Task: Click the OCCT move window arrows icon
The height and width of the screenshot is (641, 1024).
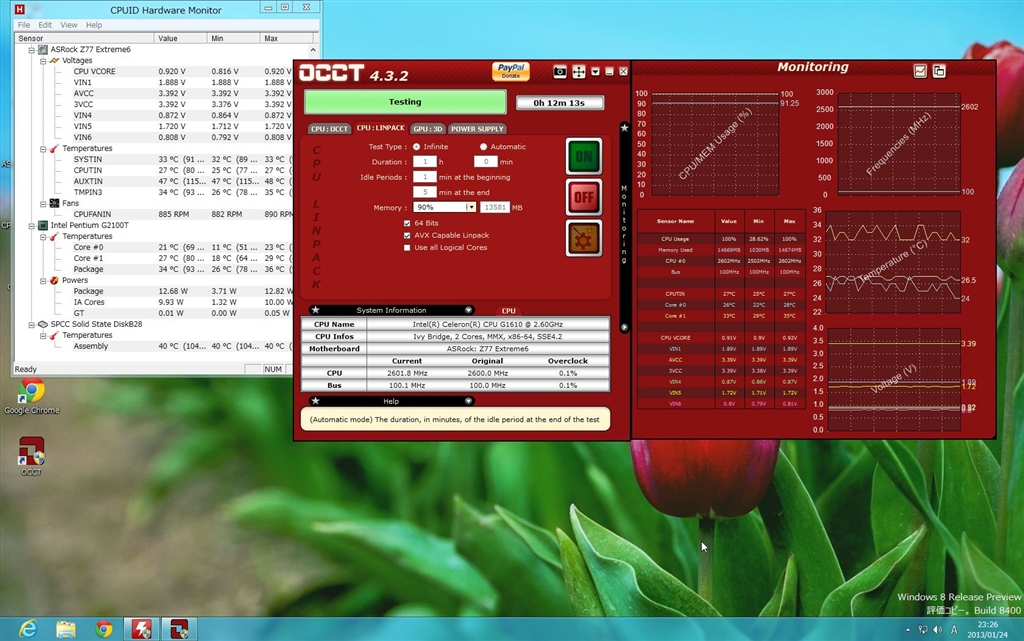Action: pyautogui.click(x=579, y=72)
